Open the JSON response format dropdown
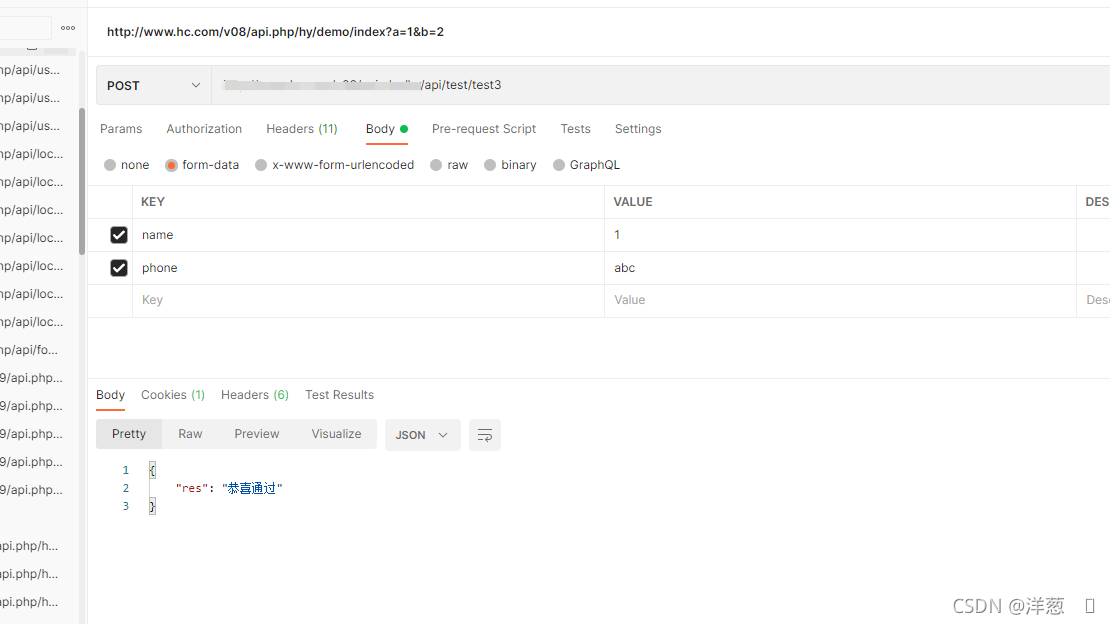The width and height of the screenshot is (1110, 624). click(423, 435)
